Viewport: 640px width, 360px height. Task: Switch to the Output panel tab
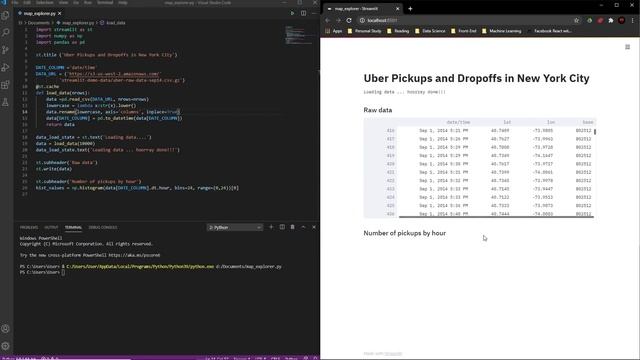click(x=51, y=227)
